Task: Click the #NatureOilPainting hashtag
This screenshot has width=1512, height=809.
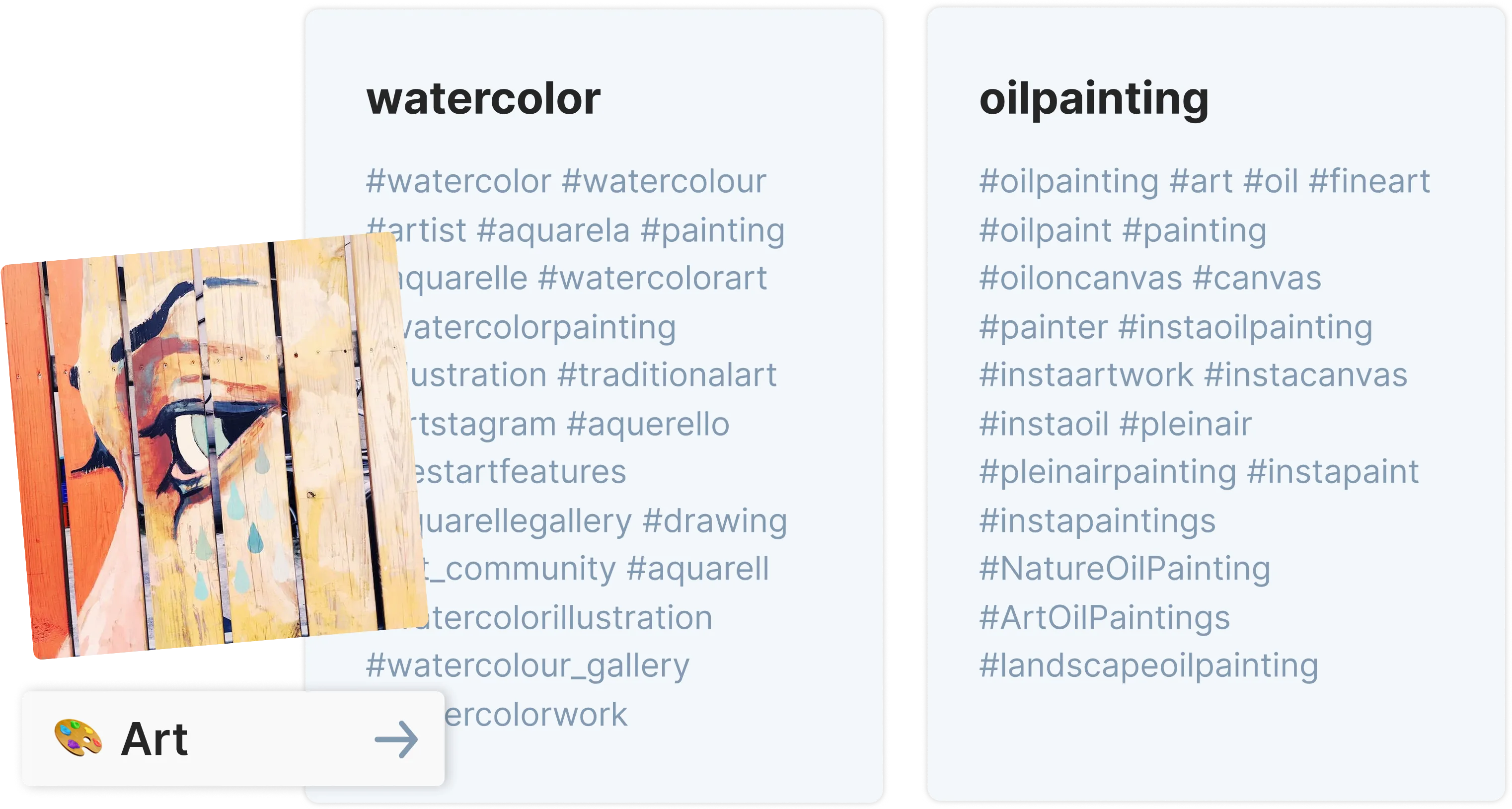Action: click(1125, 569)
